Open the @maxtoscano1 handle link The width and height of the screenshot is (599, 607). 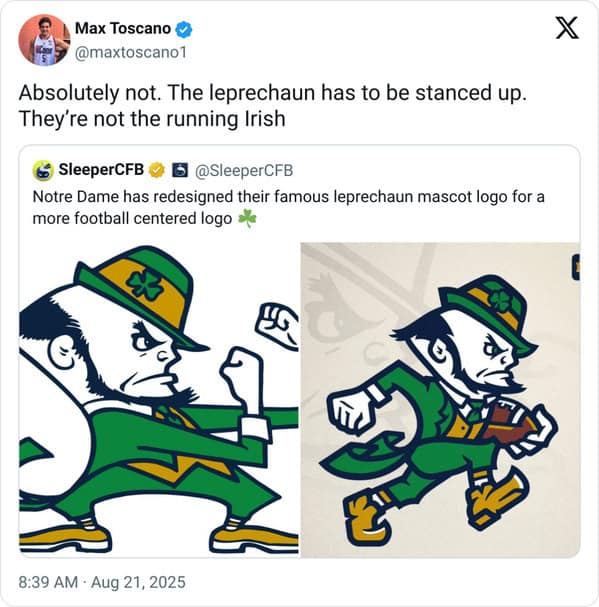coord(130,52)
